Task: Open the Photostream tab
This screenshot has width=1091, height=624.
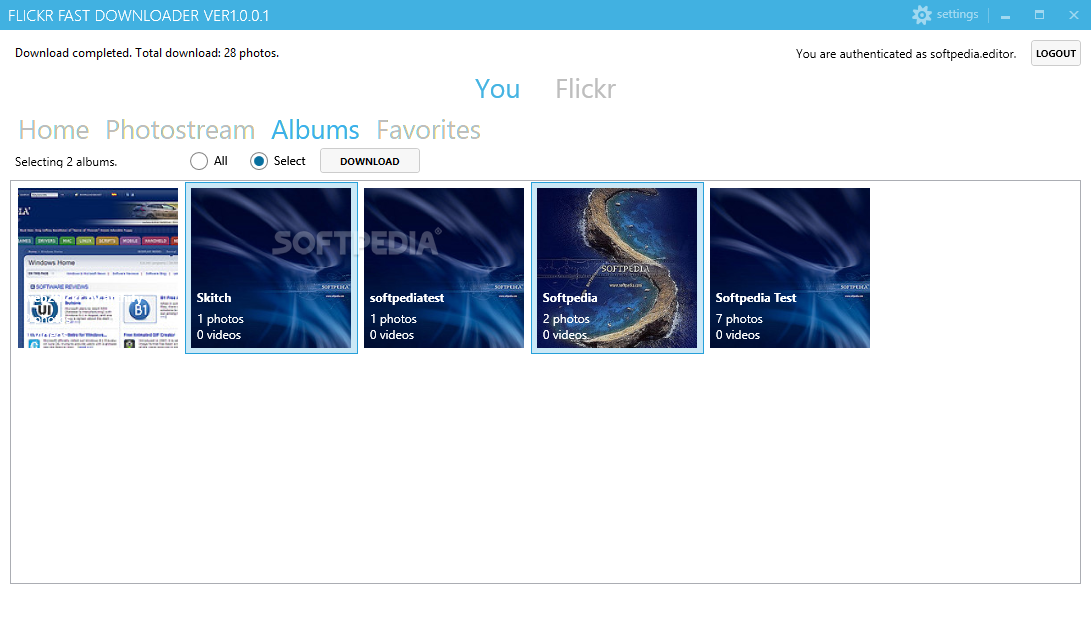Action: [180, 130]
